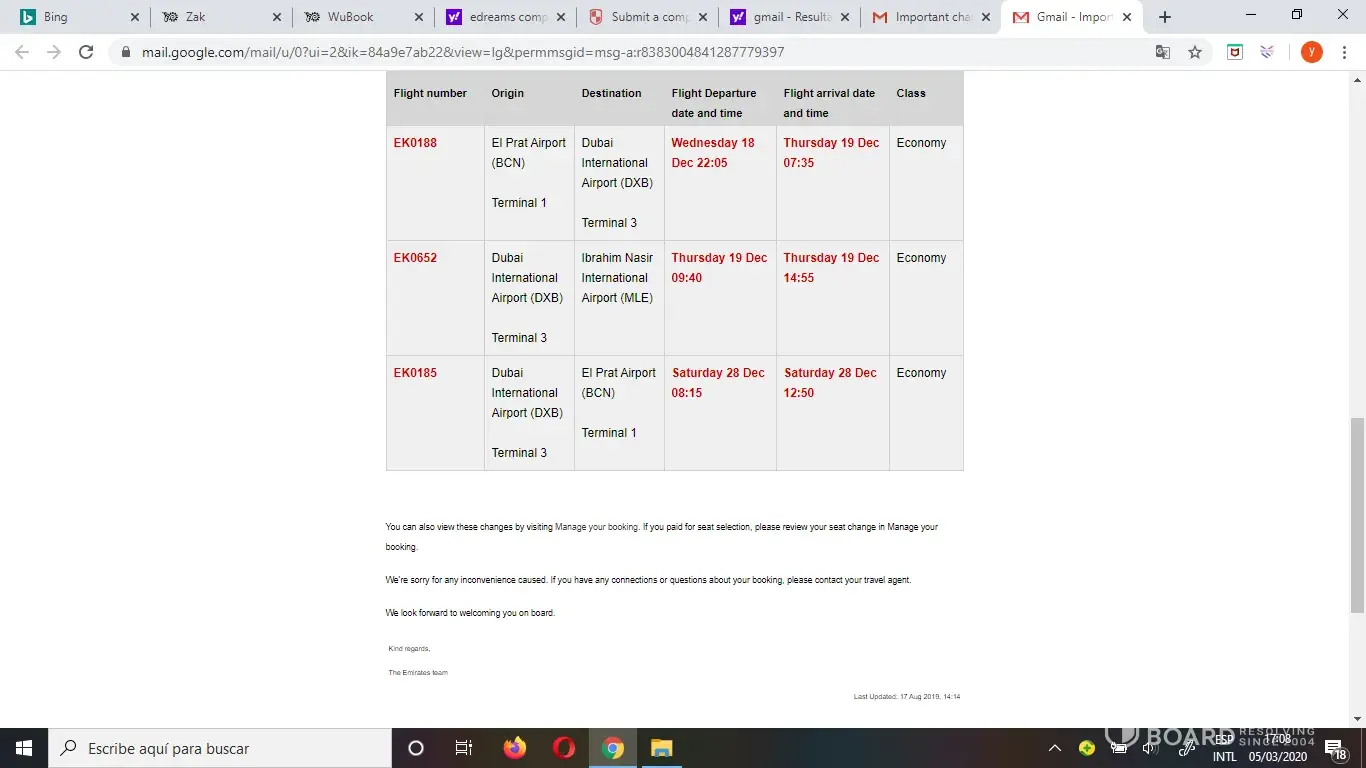Click arrival time Thursday 19 Dec 14:55
This screenshot has height=768, width=1366.
831,268
